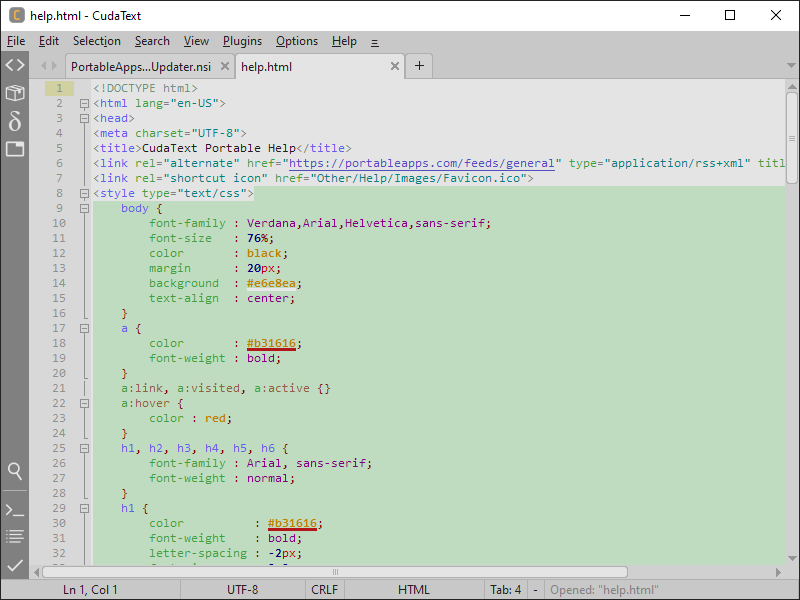The width and height of the screenshot is (800, 600).
Task: Change encoding via UTF-8 status cell
Action: [x=242, y=590]
